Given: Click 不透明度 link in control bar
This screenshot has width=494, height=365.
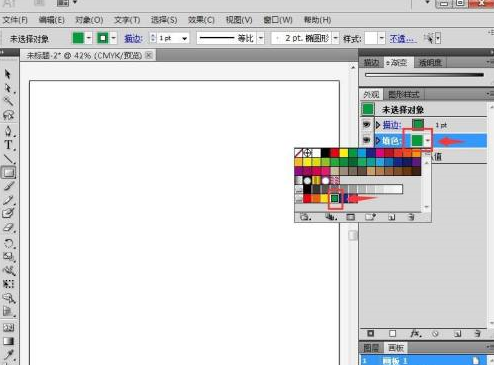Looking at the screenshot, I should pos(403,38).
